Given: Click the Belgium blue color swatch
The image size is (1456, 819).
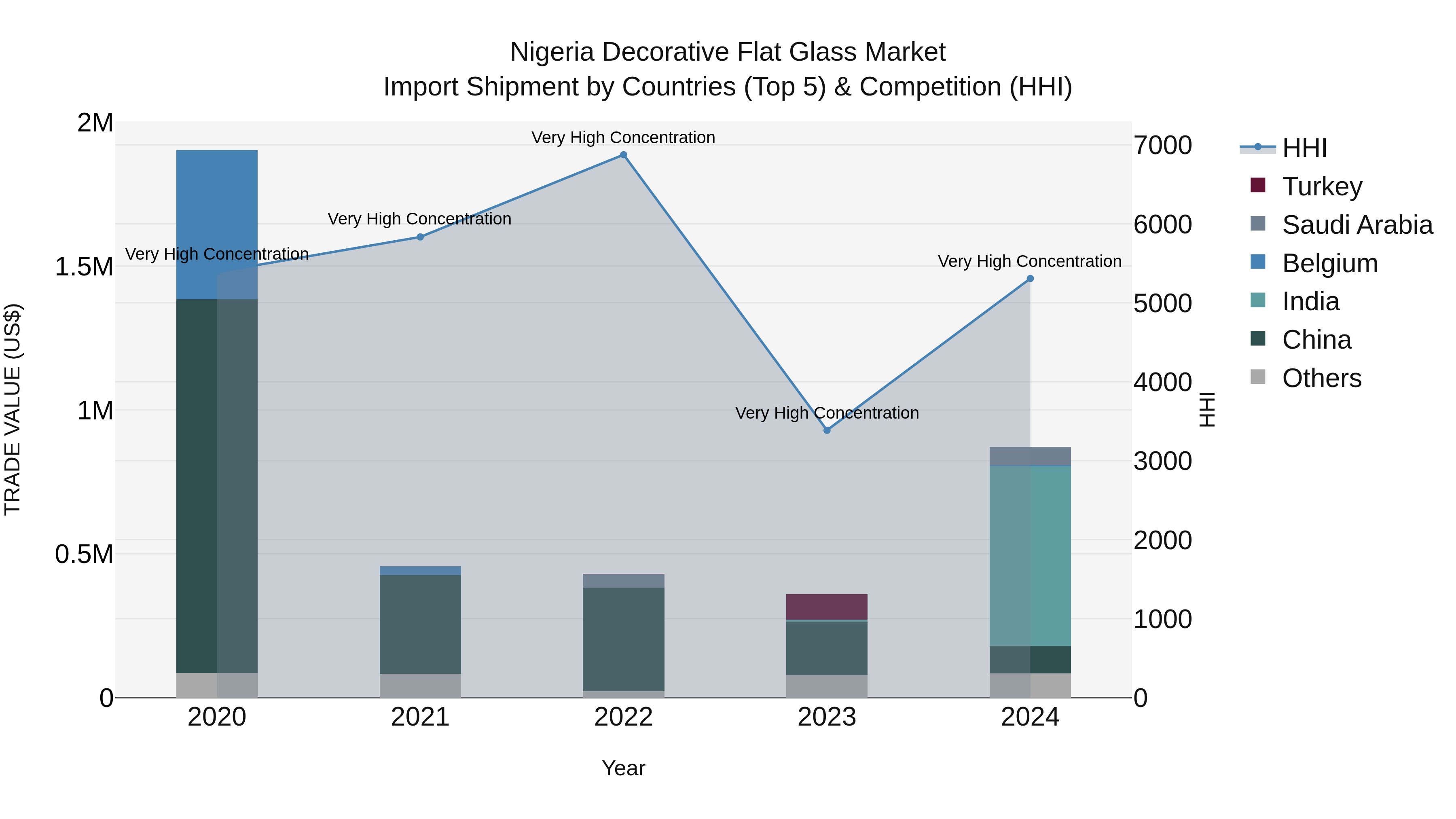Looking at the screenshot, I should (1257, 262).
